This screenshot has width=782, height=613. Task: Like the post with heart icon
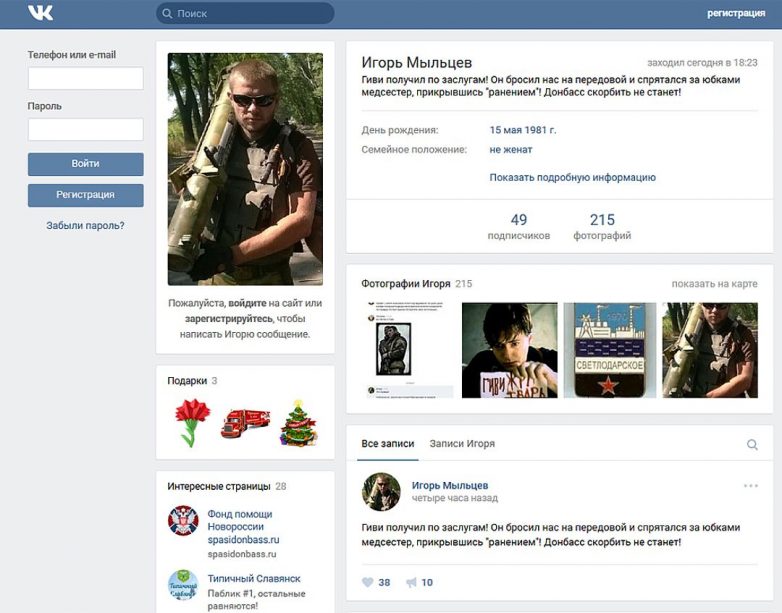(x=368, y=582)
